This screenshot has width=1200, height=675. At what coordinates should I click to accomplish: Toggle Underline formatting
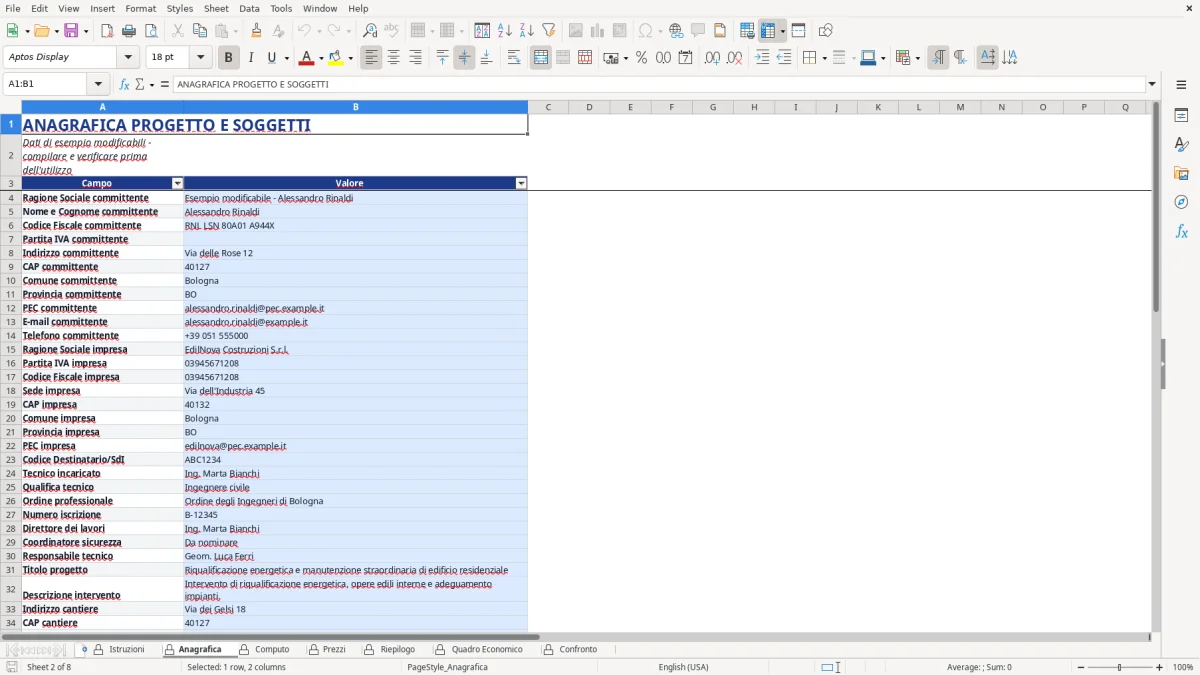click(272, 58)
